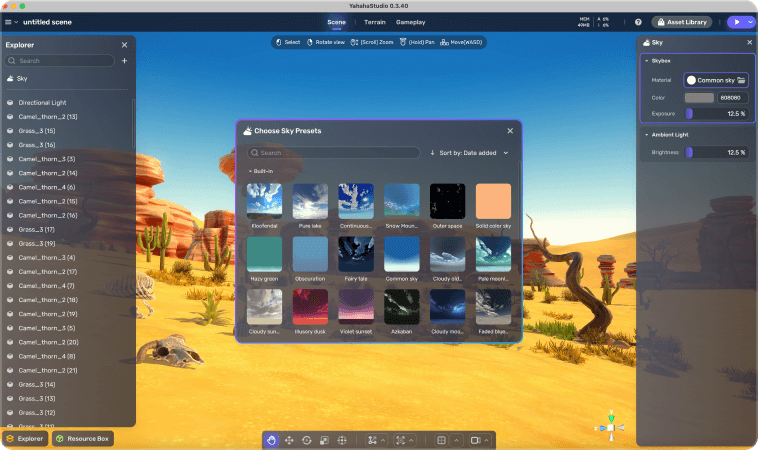
Task: Toggle the grid view icon in bottom toolbar
Action: pyautogui.click(x=439, y=440)
